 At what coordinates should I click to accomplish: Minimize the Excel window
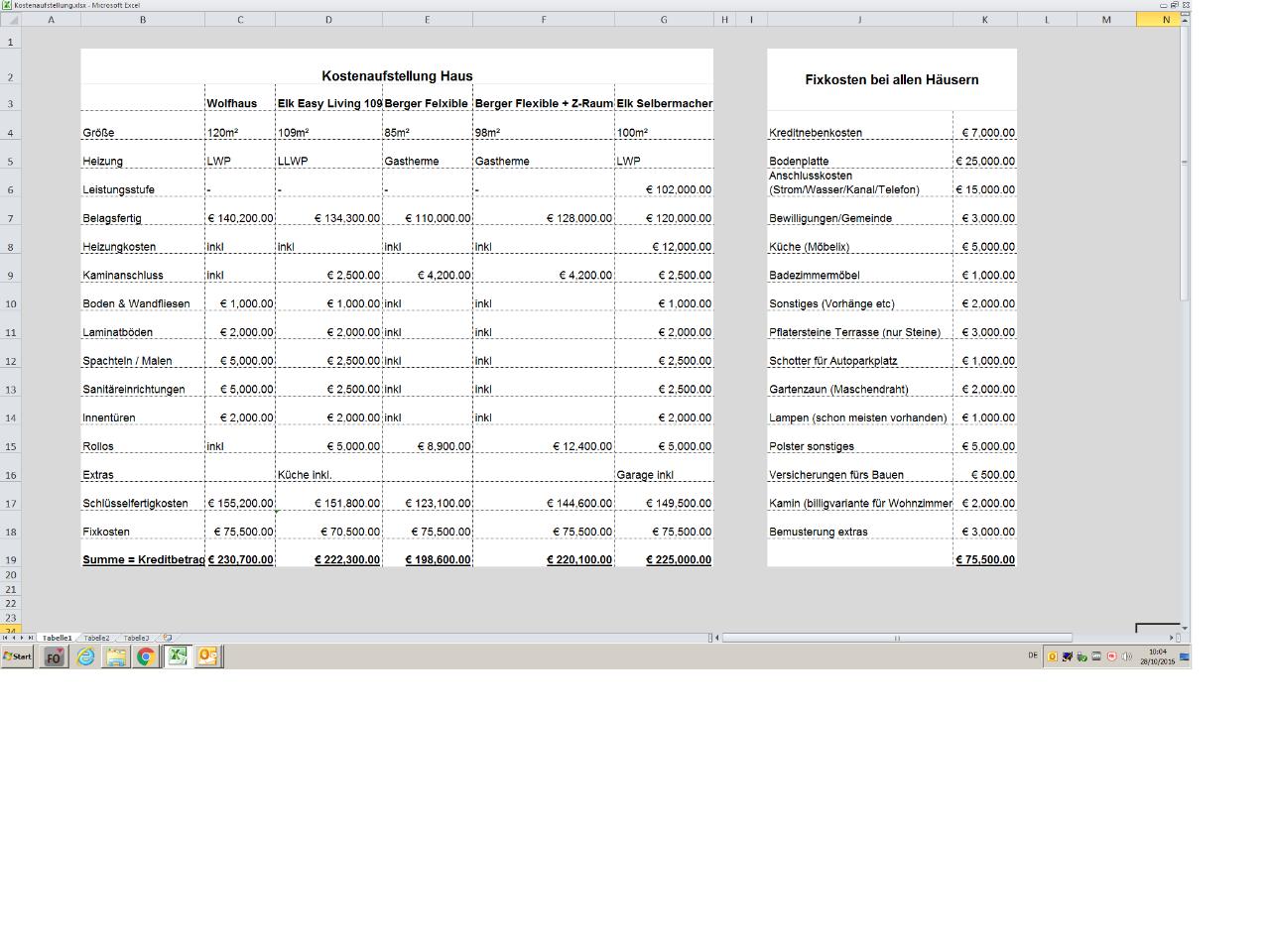point(1163,5)
